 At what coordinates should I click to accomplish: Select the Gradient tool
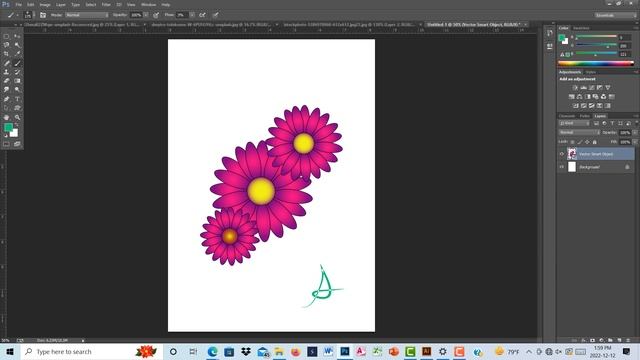(x=17, y=81)
